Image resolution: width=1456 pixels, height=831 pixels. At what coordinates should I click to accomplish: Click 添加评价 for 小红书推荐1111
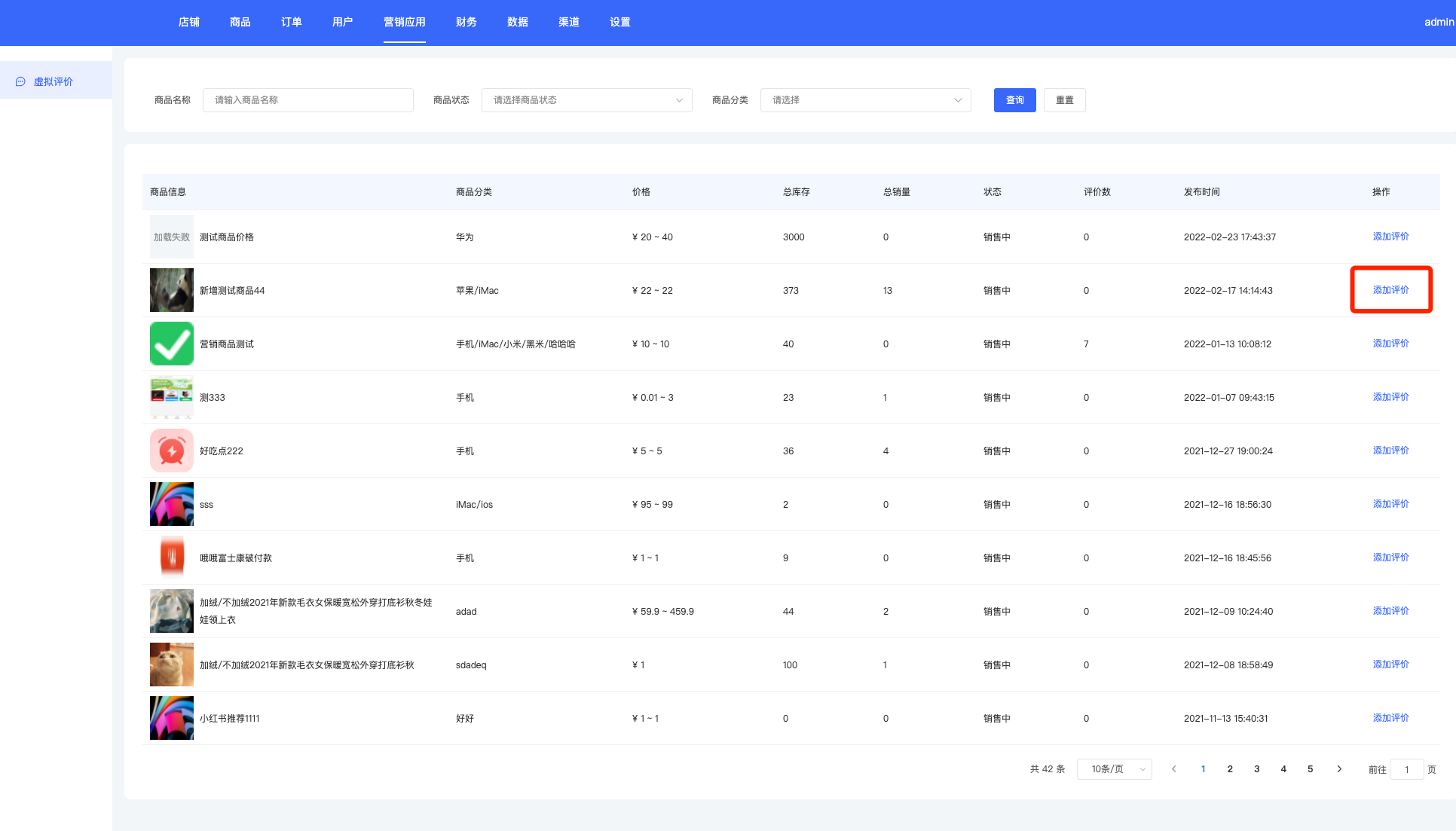point(1390,718)
